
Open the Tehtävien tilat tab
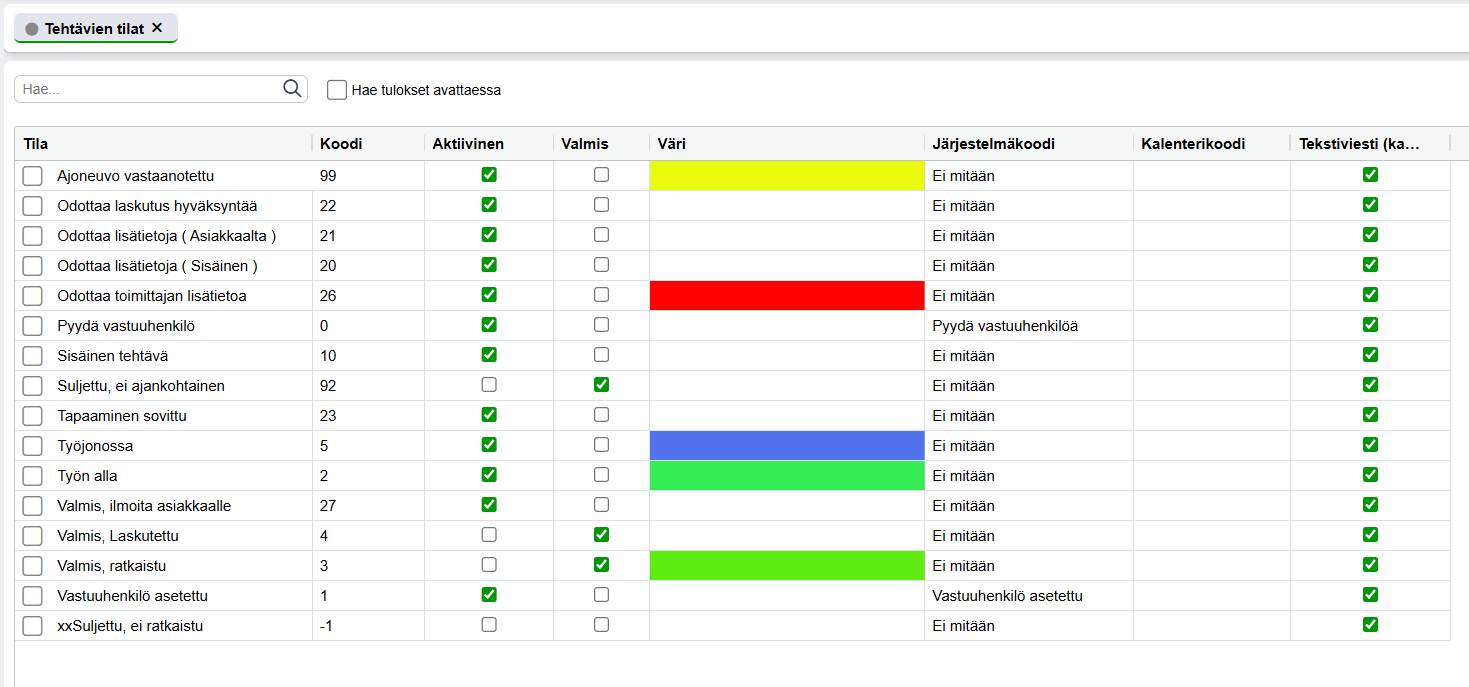click(95, 28)
